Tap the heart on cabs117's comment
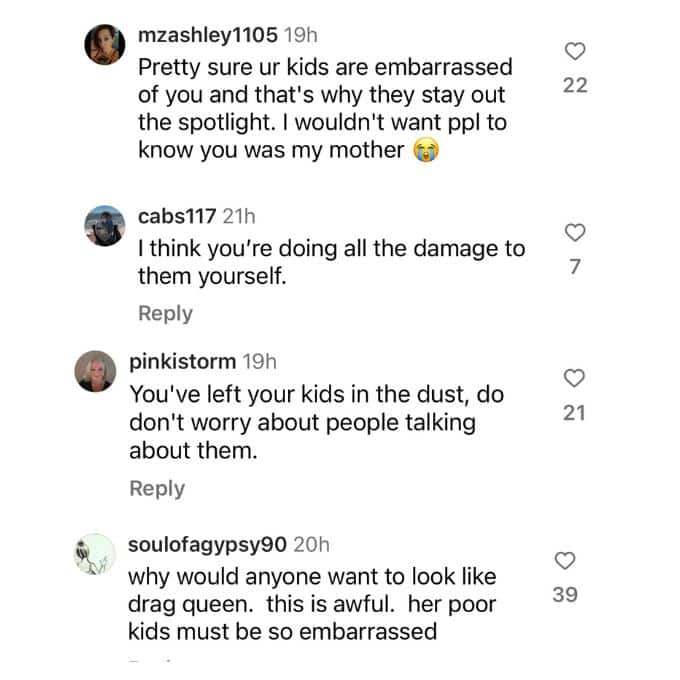Viewport: 680px width, 680px height. (x=575, y=232)
